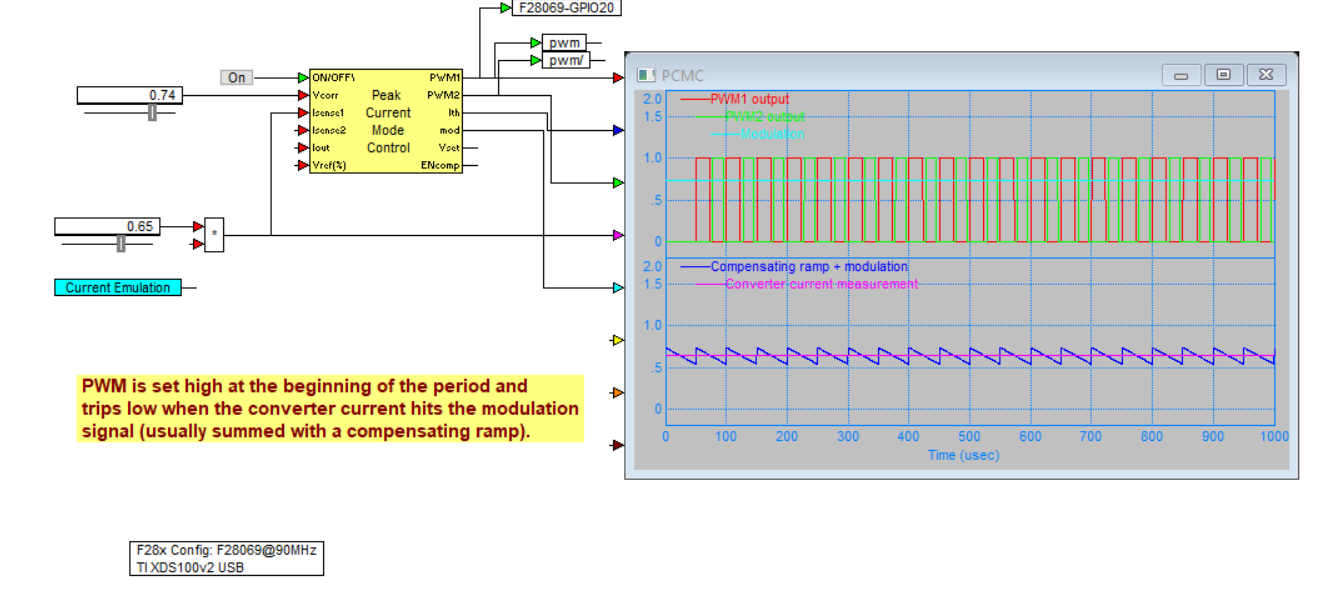Click the ON/OFF input pin of the controller block
This screenshot has height=605, width=1333.
[x=303, y=77]
